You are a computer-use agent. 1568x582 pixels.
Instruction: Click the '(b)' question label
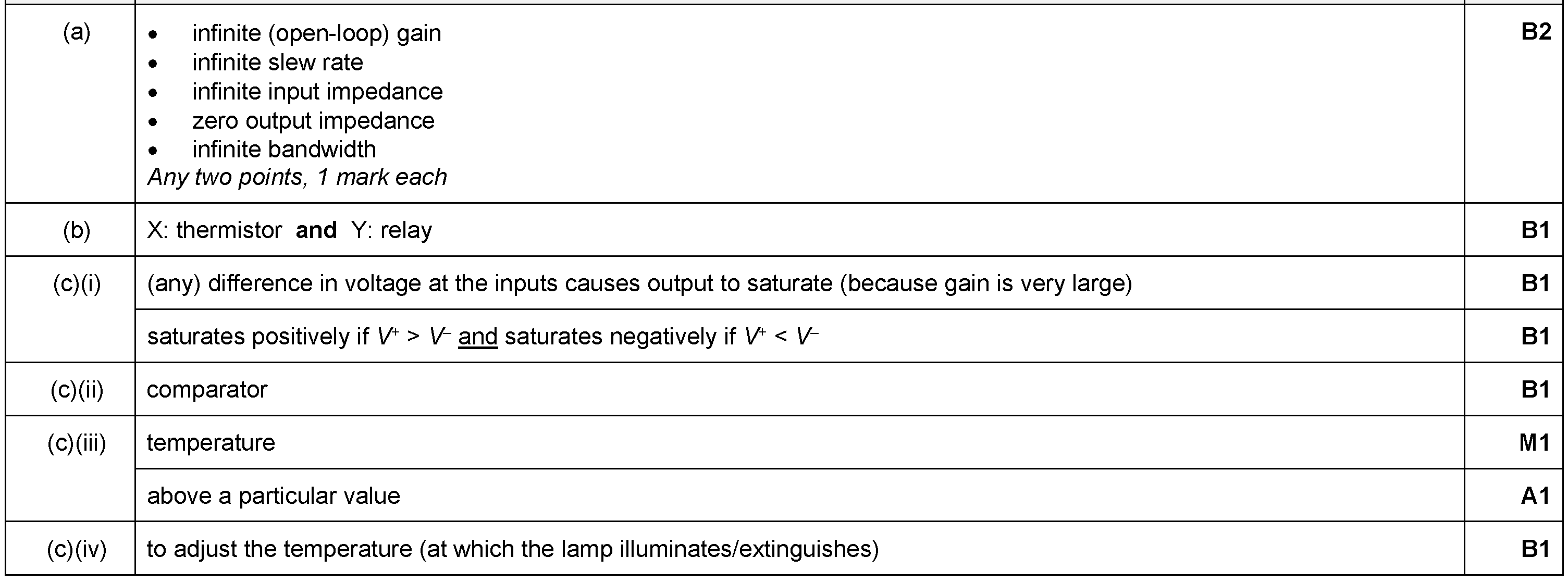(x=77, y=230)
